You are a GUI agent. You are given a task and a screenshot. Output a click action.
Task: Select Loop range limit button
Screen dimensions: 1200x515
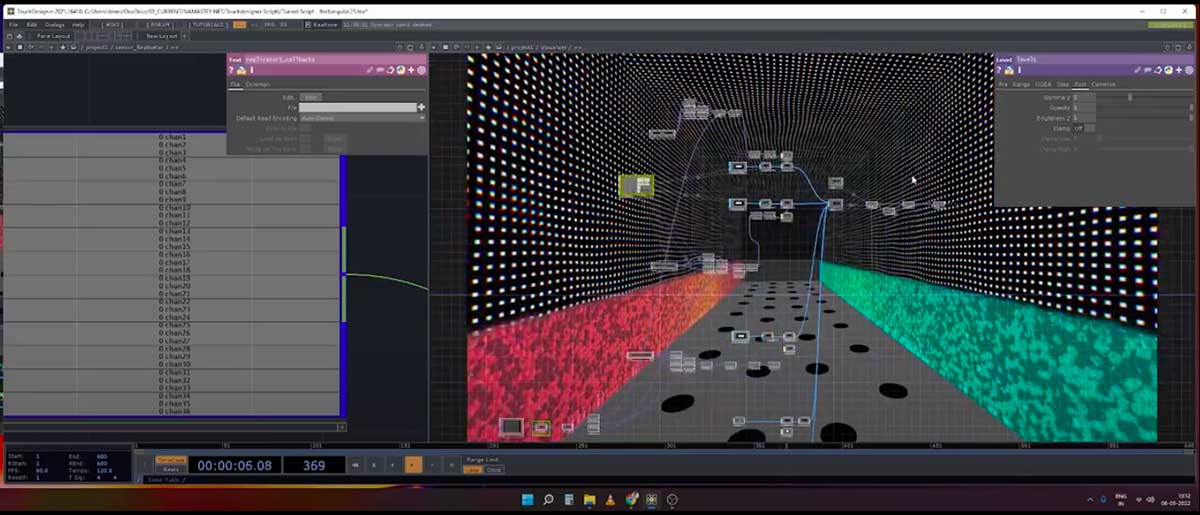coord(473,469)
